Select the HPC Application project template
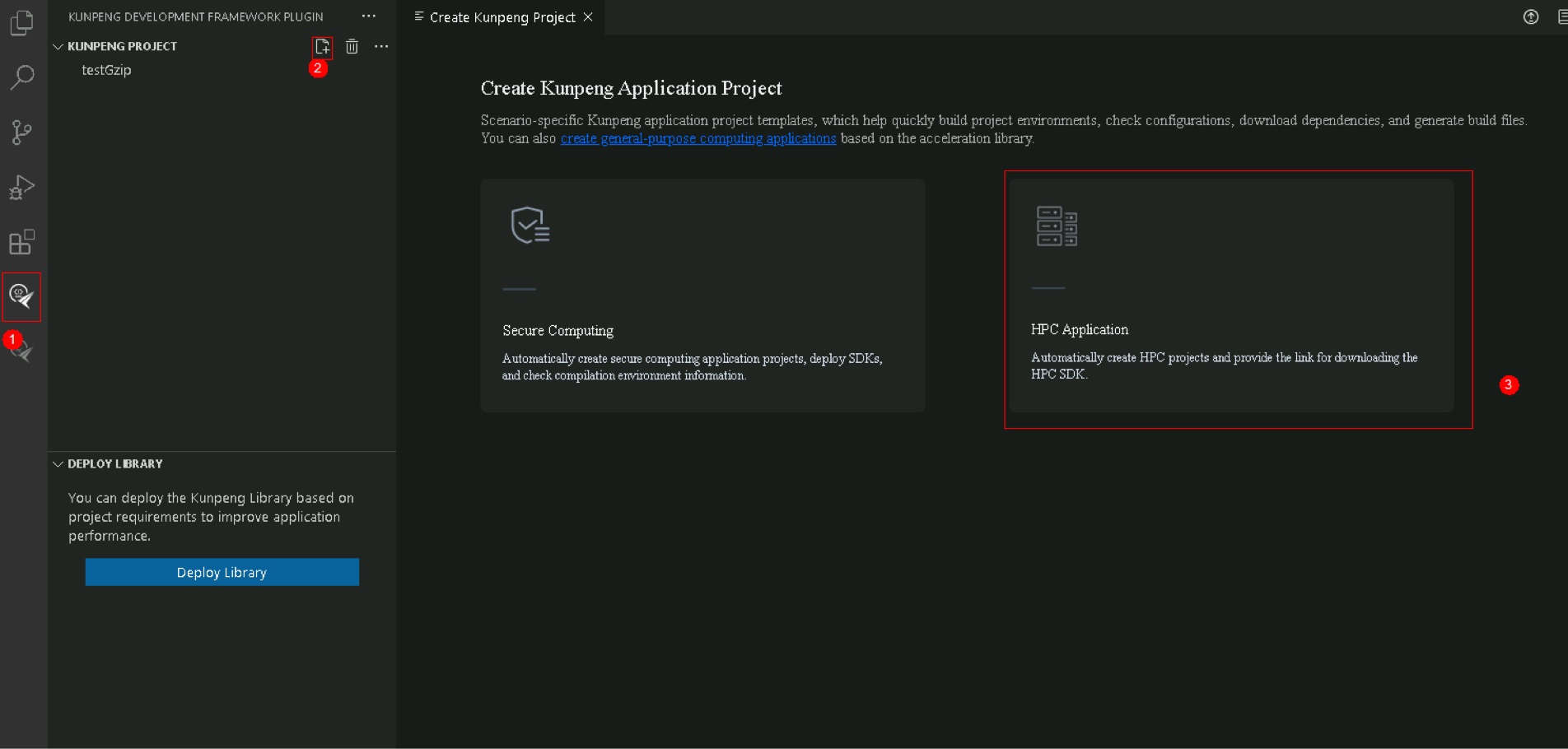Viewport: 1568px width, 749px height. (x=1231, y=295)
